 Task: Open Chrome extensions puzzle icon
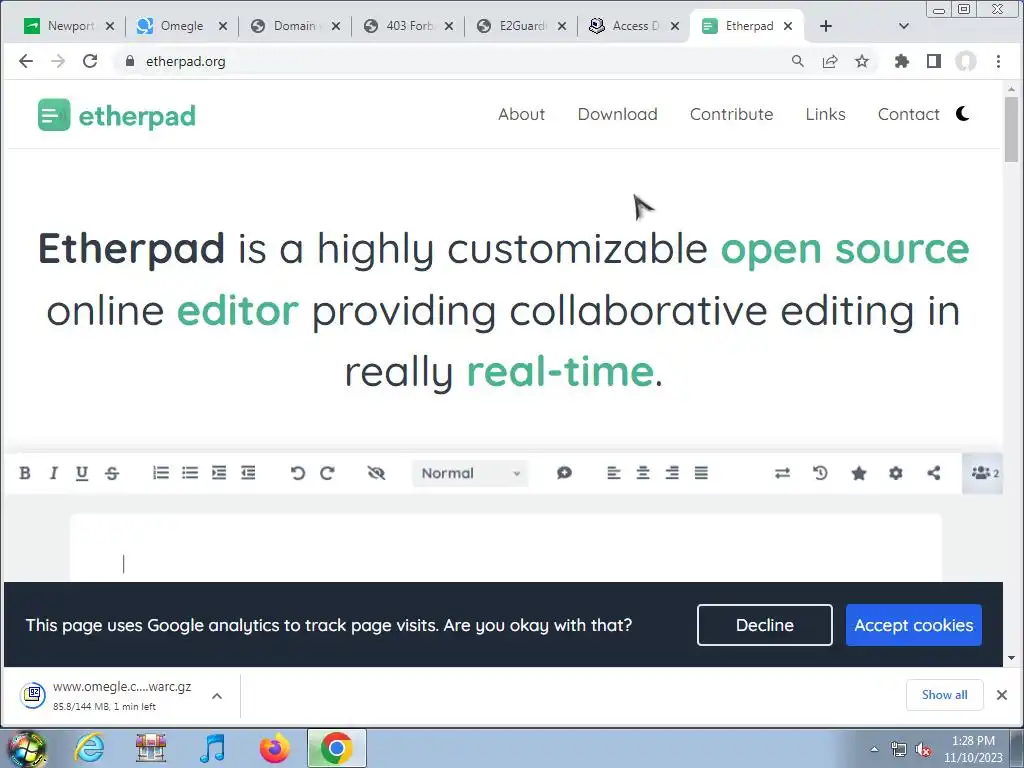902,61
